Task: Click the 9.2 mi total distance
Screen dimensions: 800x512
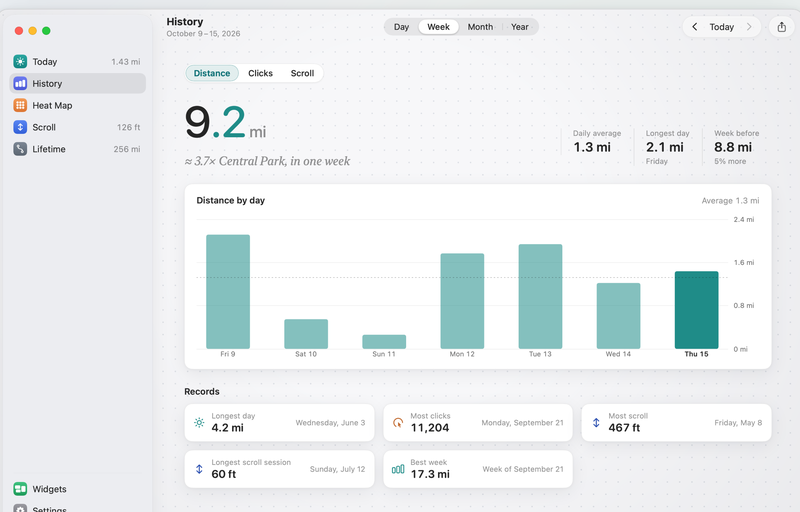Action: tap(225, 122)
